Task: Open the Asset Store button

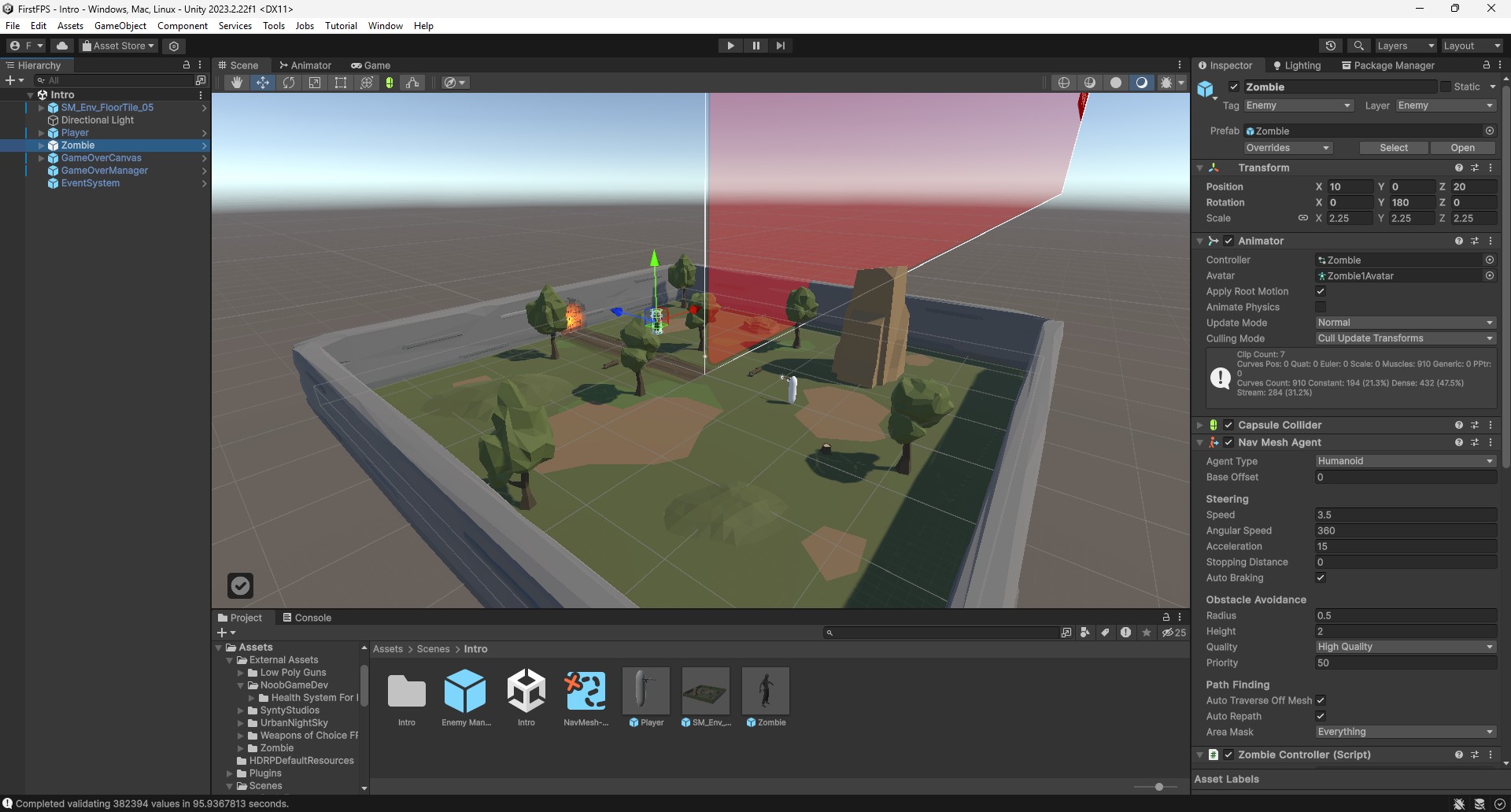Action: click(119, 46)
